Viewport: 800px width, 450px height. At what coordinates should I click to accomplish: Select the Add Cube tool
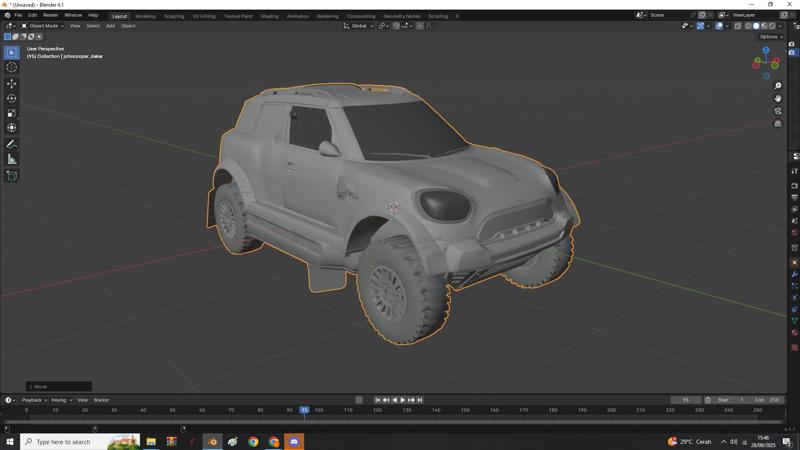tap(11, 176)
